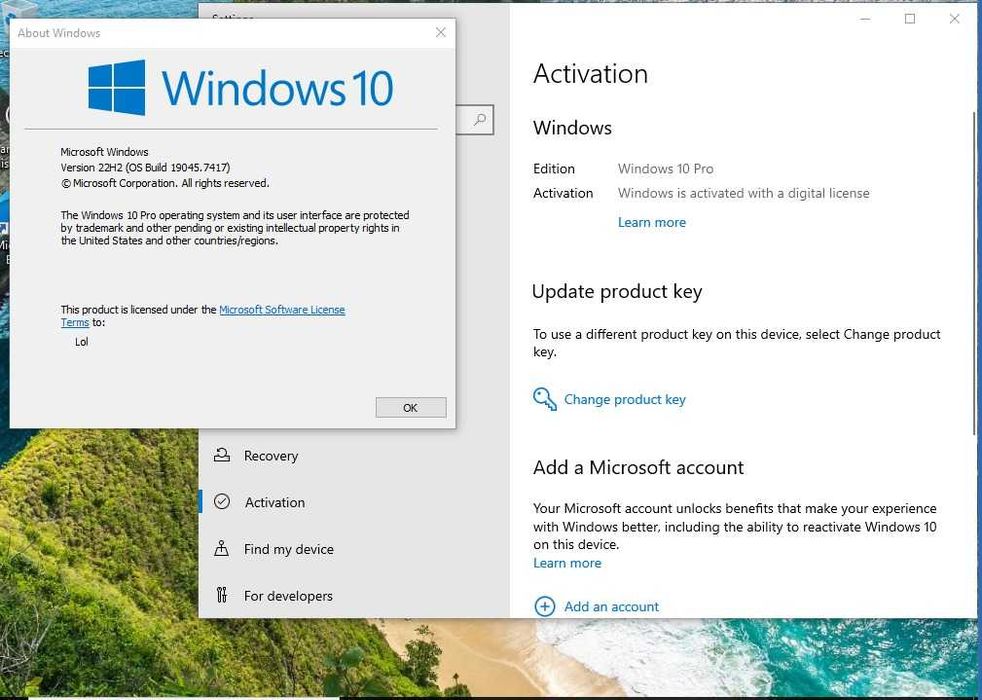Minimize the Settings window
Viewport: 982px width, 700px height.
(866, 19)
